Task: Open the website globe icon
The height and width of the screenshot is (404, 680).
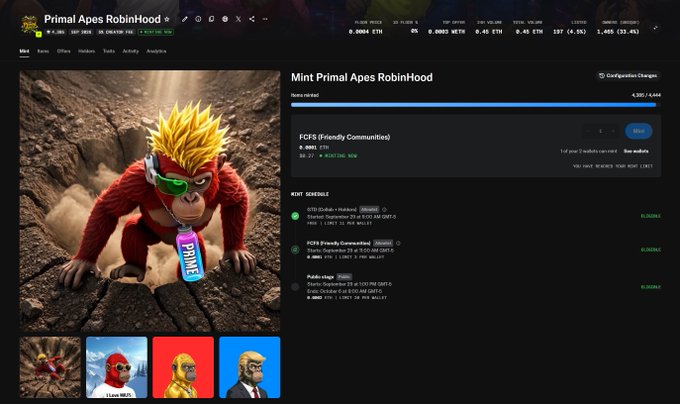Action: pos(225,19)
